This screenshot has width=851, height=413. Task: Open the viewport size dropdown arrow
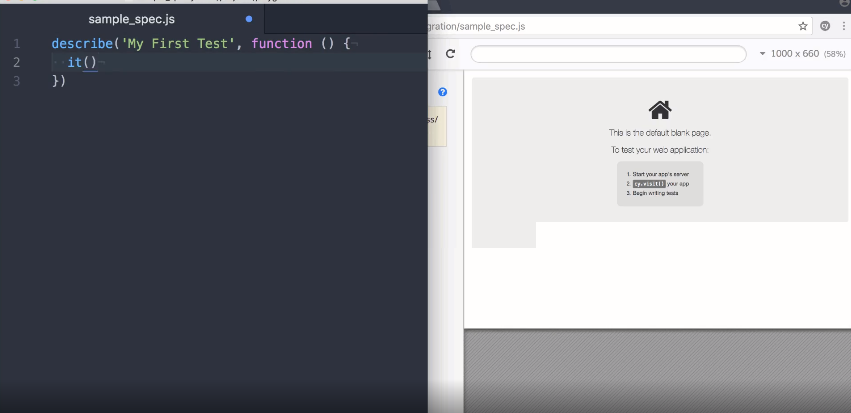point(763,54)
